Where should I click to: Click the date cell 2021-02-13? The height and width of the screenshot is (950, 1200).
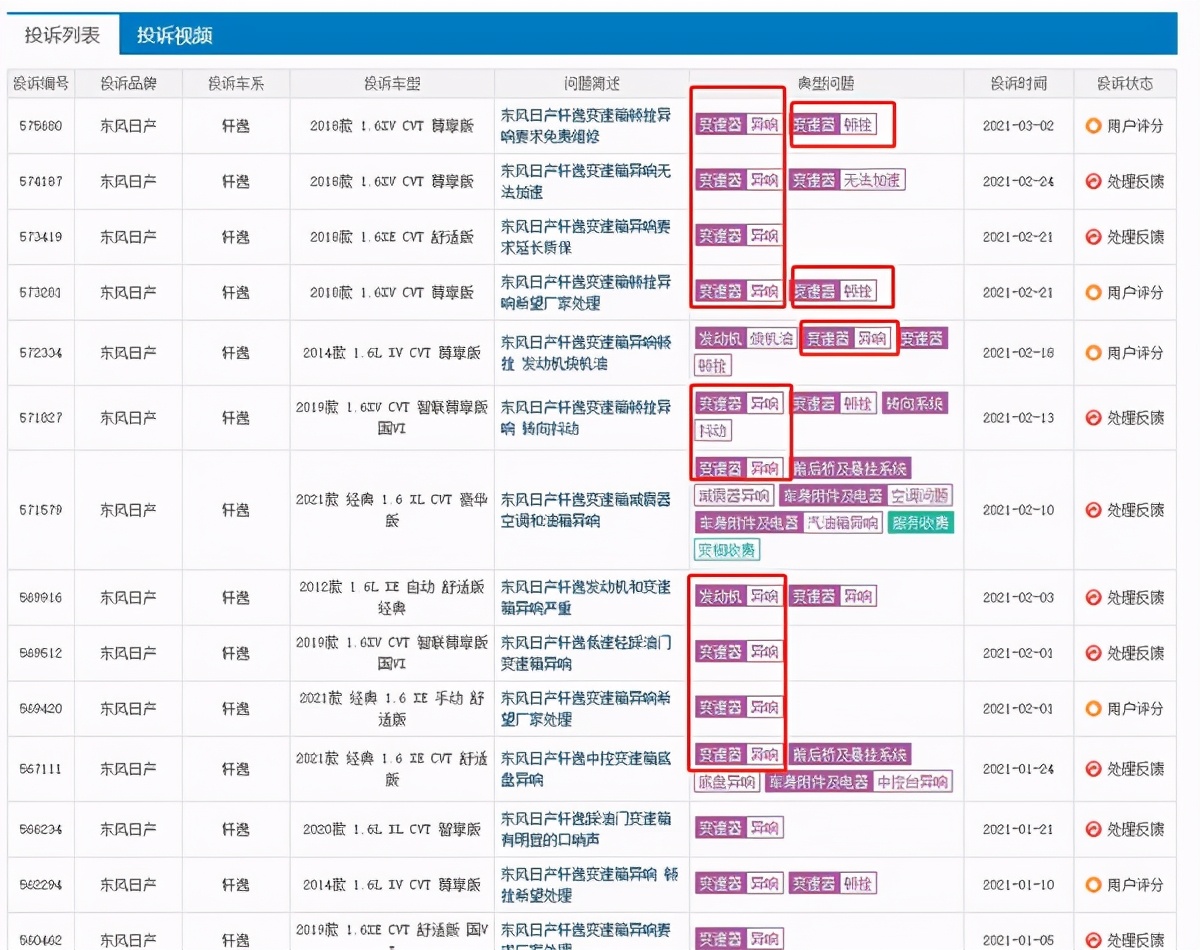[1018, 417]
